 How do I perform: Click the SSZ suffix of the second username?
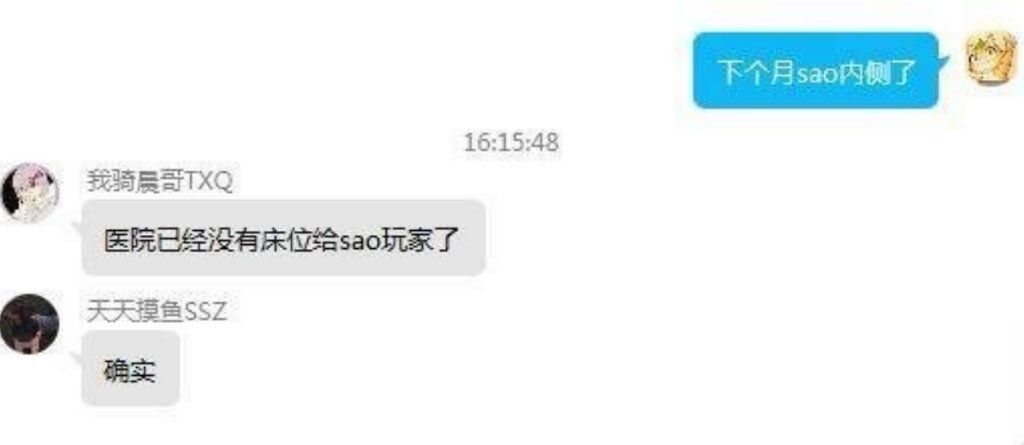pyautogui.click(x=206, y=312)
